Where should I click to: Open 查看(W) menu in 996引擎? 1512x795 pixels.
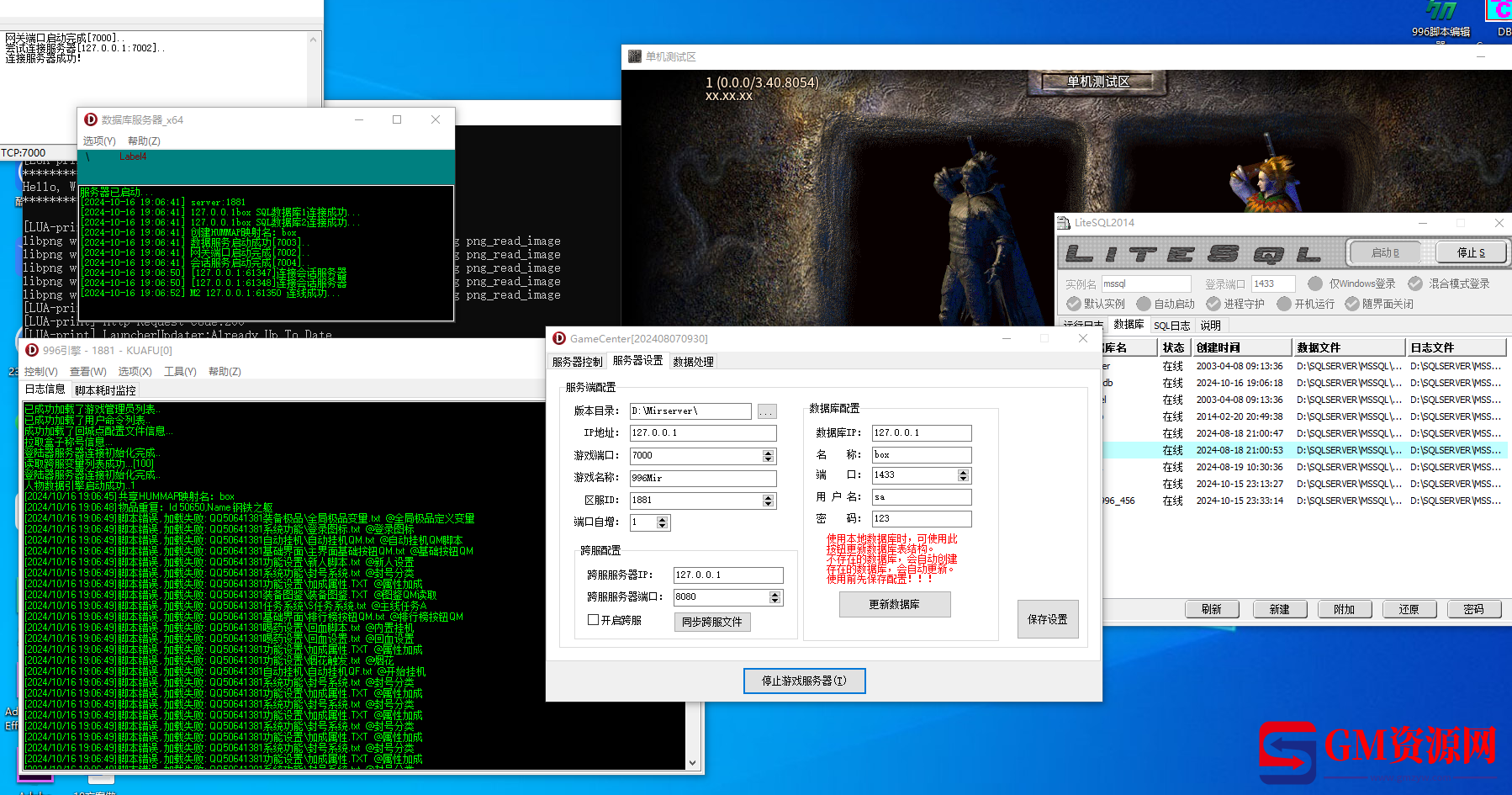pos(88,372)
